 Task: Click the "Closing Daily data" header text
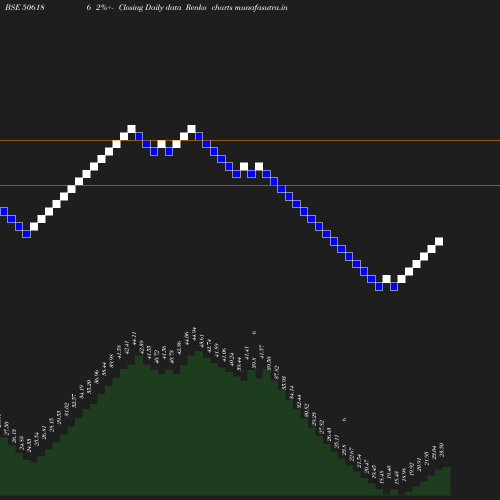[x=150, y=8]
